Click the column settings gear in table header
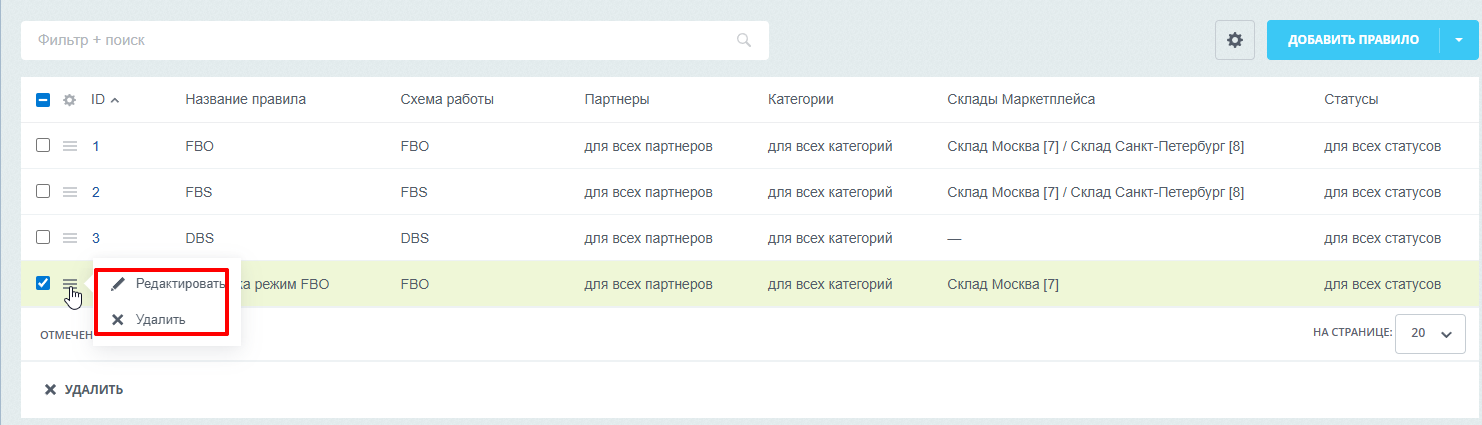The width and height of the screenshot is (1482, 425). coord(69,100)
